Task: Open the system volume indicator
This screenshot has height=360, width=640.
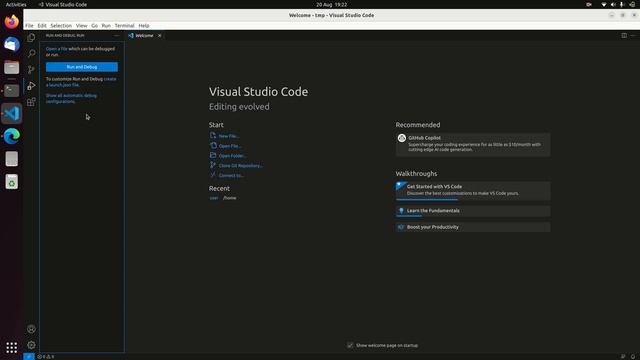Action: pos(613,4)
